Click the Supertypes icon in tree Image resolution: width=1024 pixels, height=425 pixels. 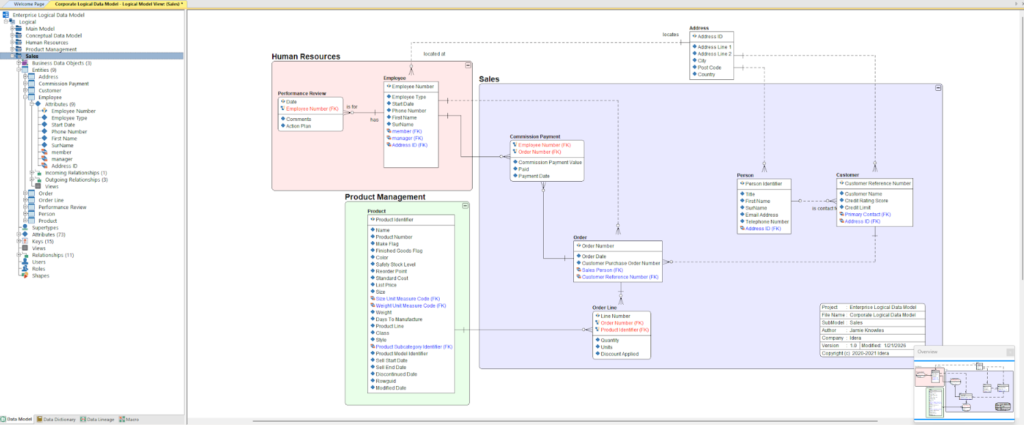[25, 227]
